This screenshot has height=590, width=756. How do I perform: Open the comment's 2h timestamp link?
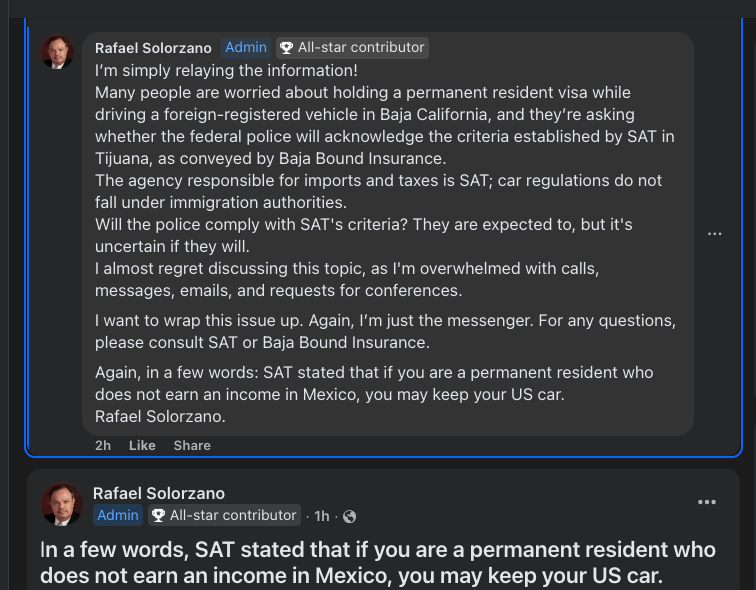(x=103, y=445)
